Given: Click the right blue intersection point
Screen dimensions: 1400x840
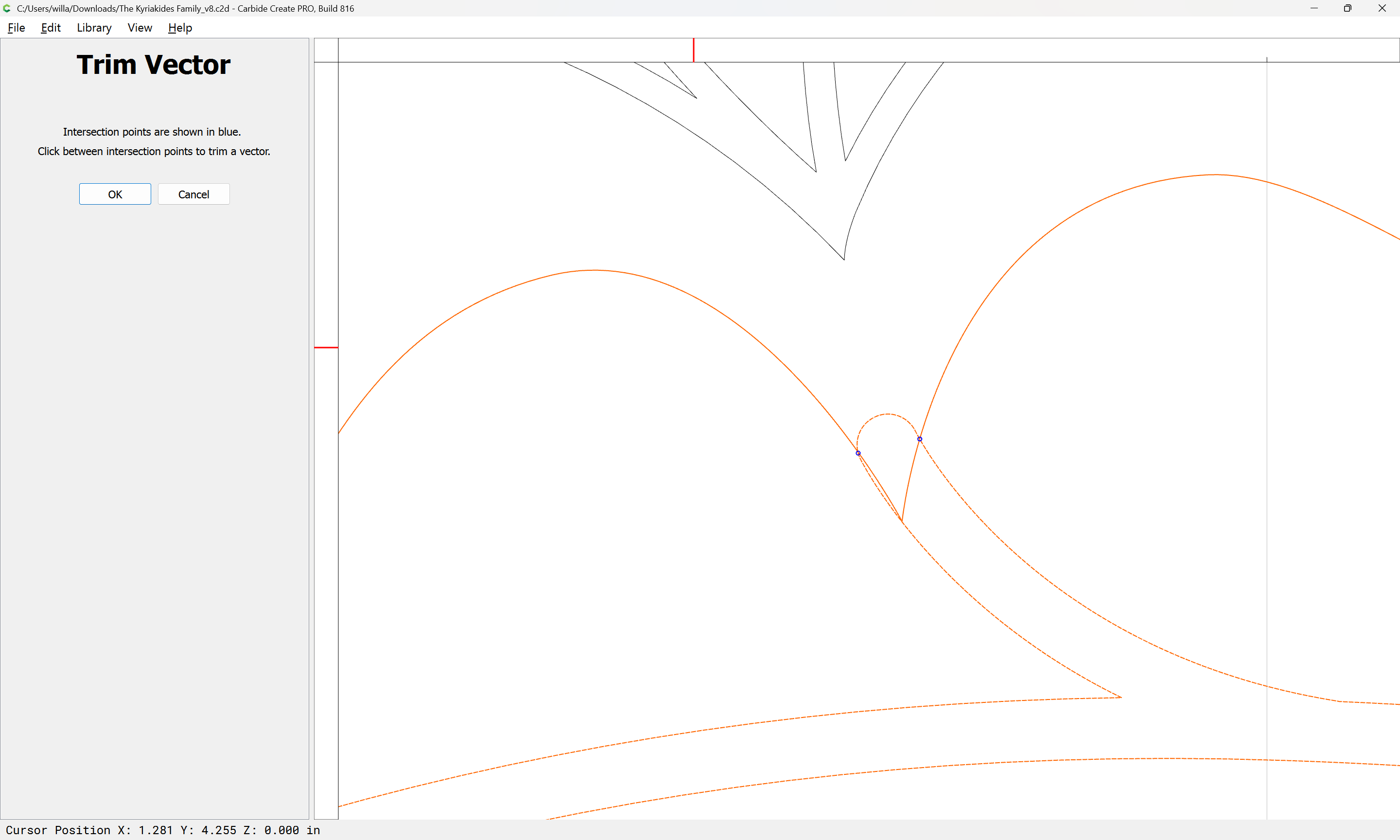Looking at the screenshot, I should point(920,439).
